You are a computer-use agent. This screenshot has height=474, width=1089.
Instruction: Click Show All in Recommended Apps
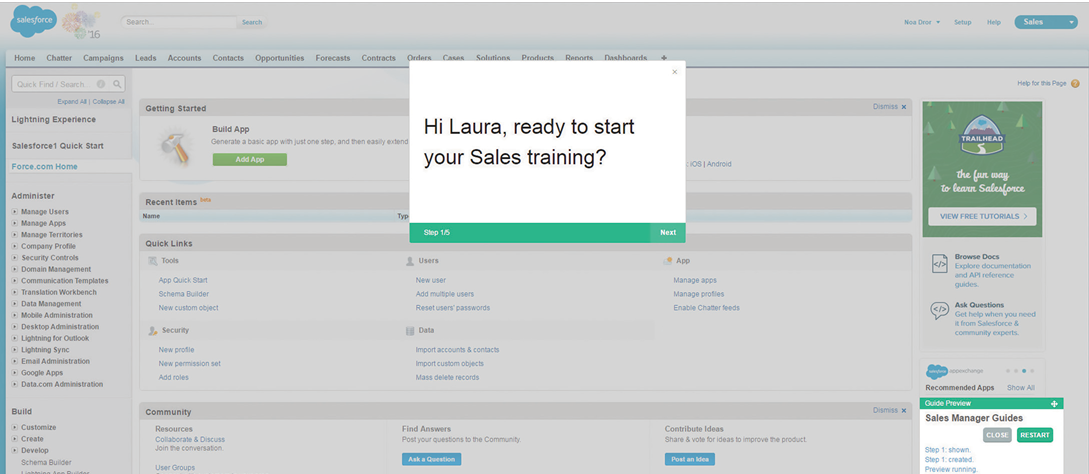pos(1020,388)
